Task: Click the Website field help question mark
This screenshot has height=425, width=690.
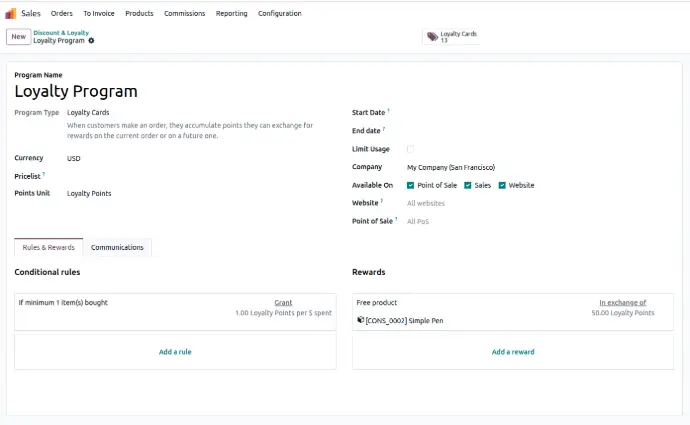Action: tap(382, 201)
